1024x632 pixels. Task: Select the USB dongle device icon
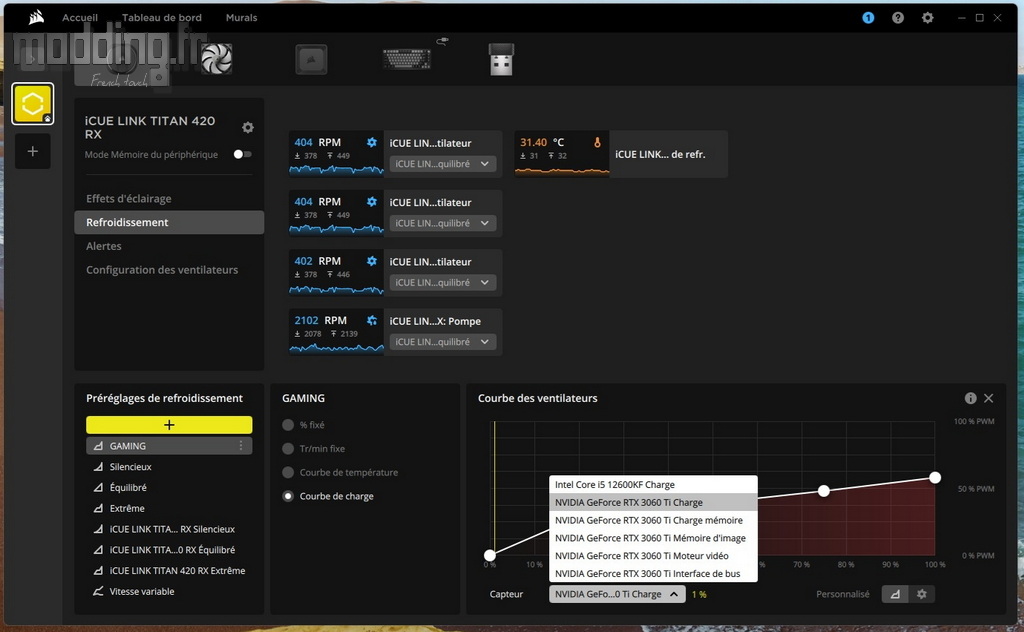point(501,59)
